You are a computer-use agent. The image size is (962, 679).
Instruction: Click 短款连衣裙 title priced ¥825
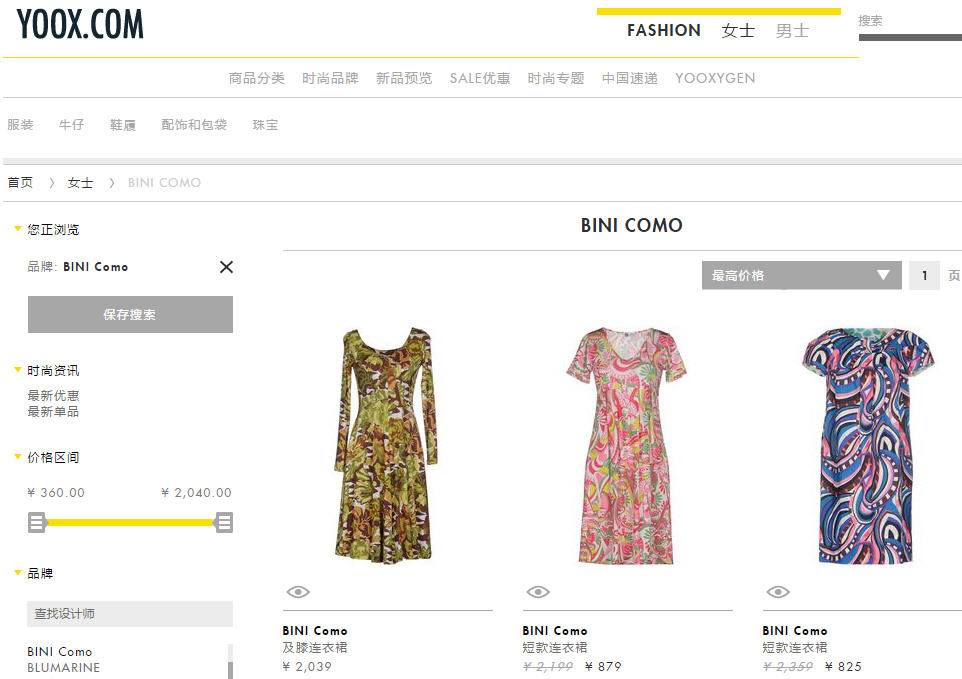[x=795, y=648]
